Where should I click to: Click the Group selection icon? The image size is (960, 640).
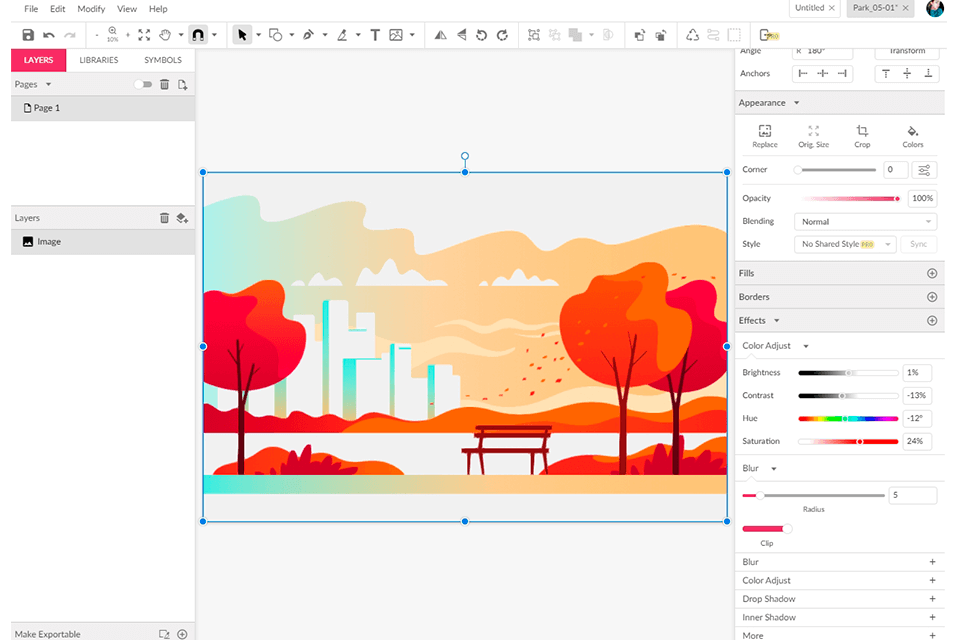pyautogui.click(x=534, y=35)
